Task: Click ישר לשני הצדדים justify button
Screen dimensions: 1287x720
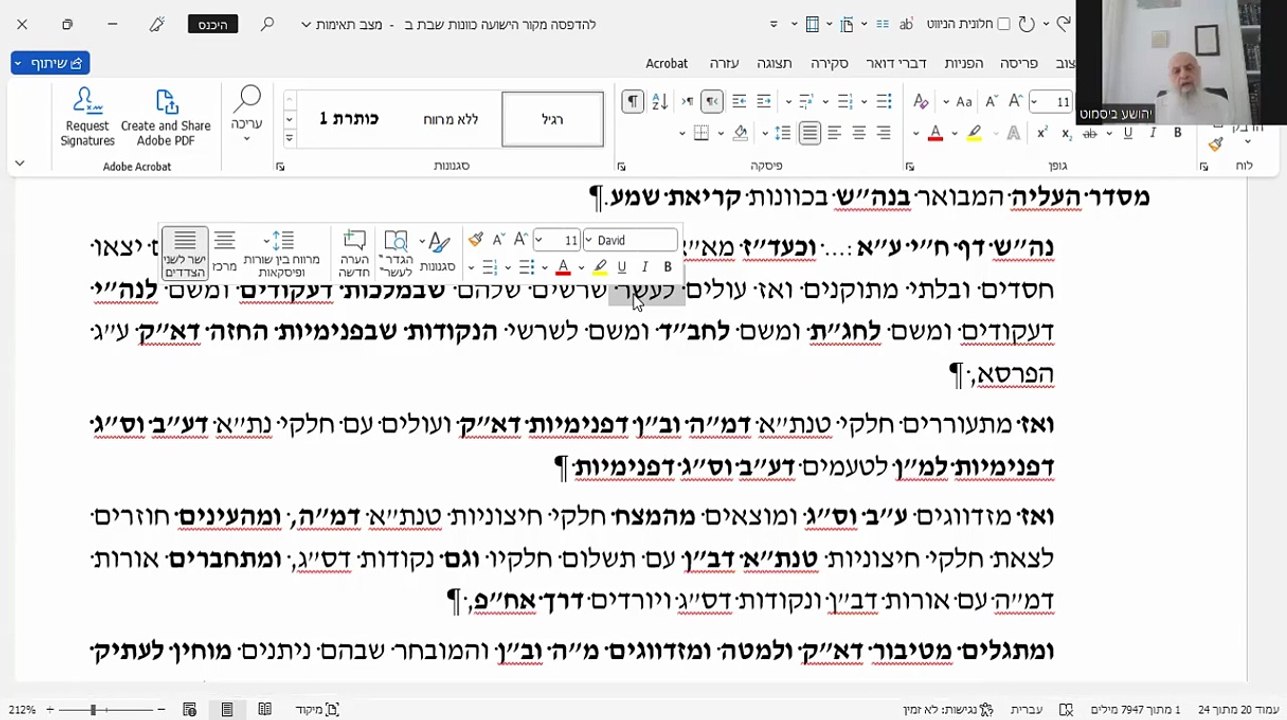Action: (185, 253)
